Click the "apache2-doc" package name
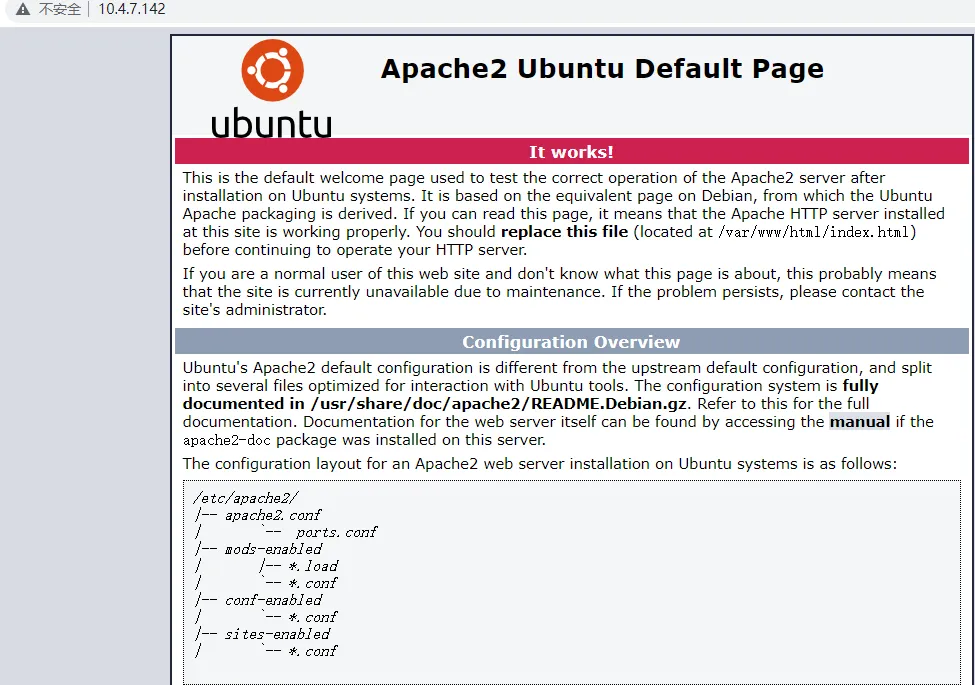Screen dimensions: 975x685 227,441
